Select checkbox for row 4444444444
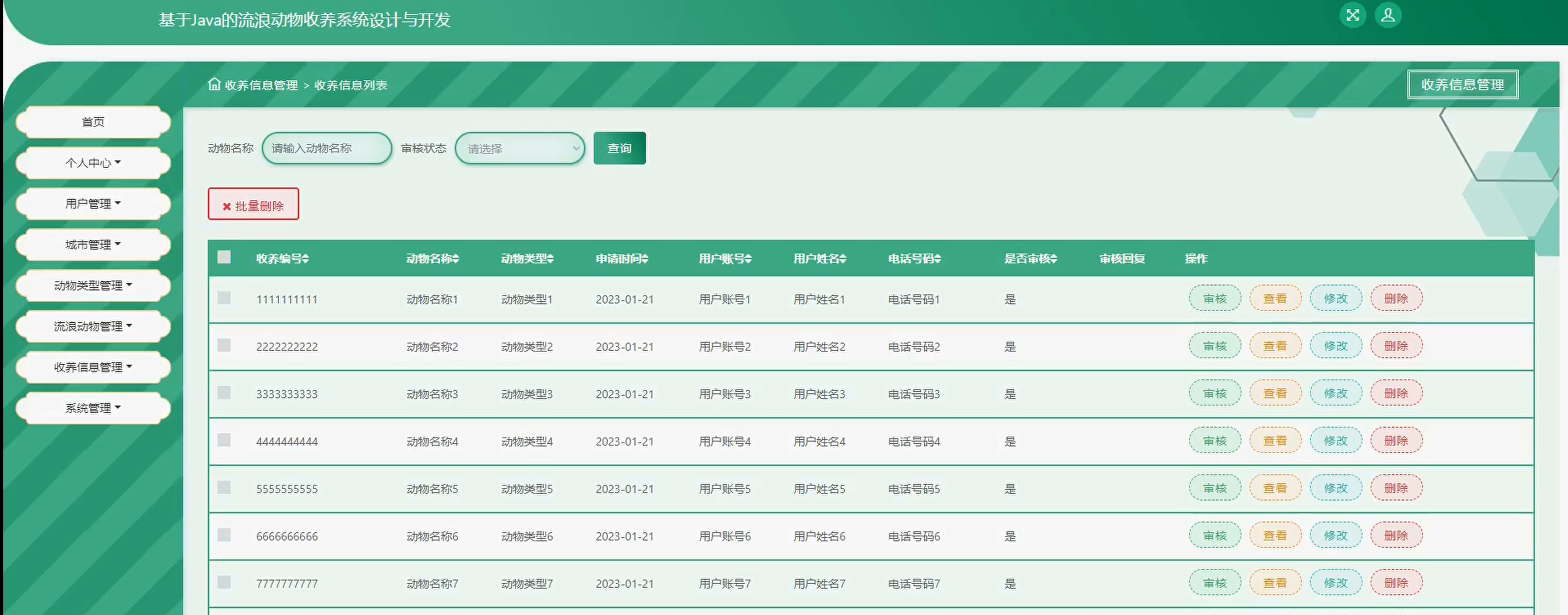Image resolution: width=1568 pixels, height=615 pixels. tap(224, 440)
